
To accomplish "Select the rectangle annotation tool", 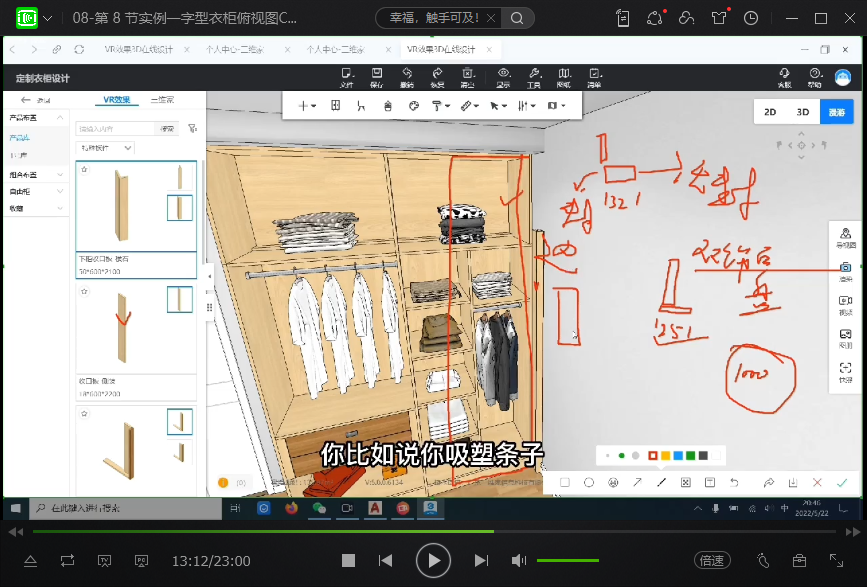I will pos(565,482).
